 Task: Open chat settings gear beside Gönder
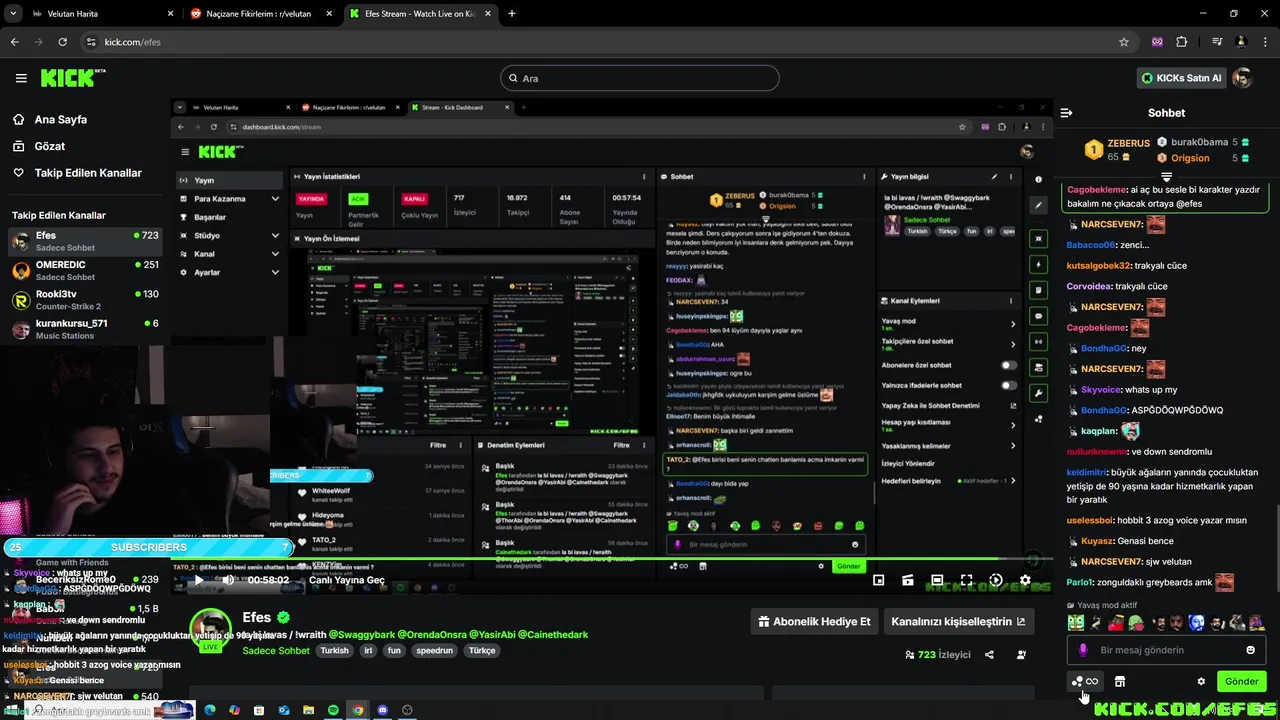click(1201, 681)
